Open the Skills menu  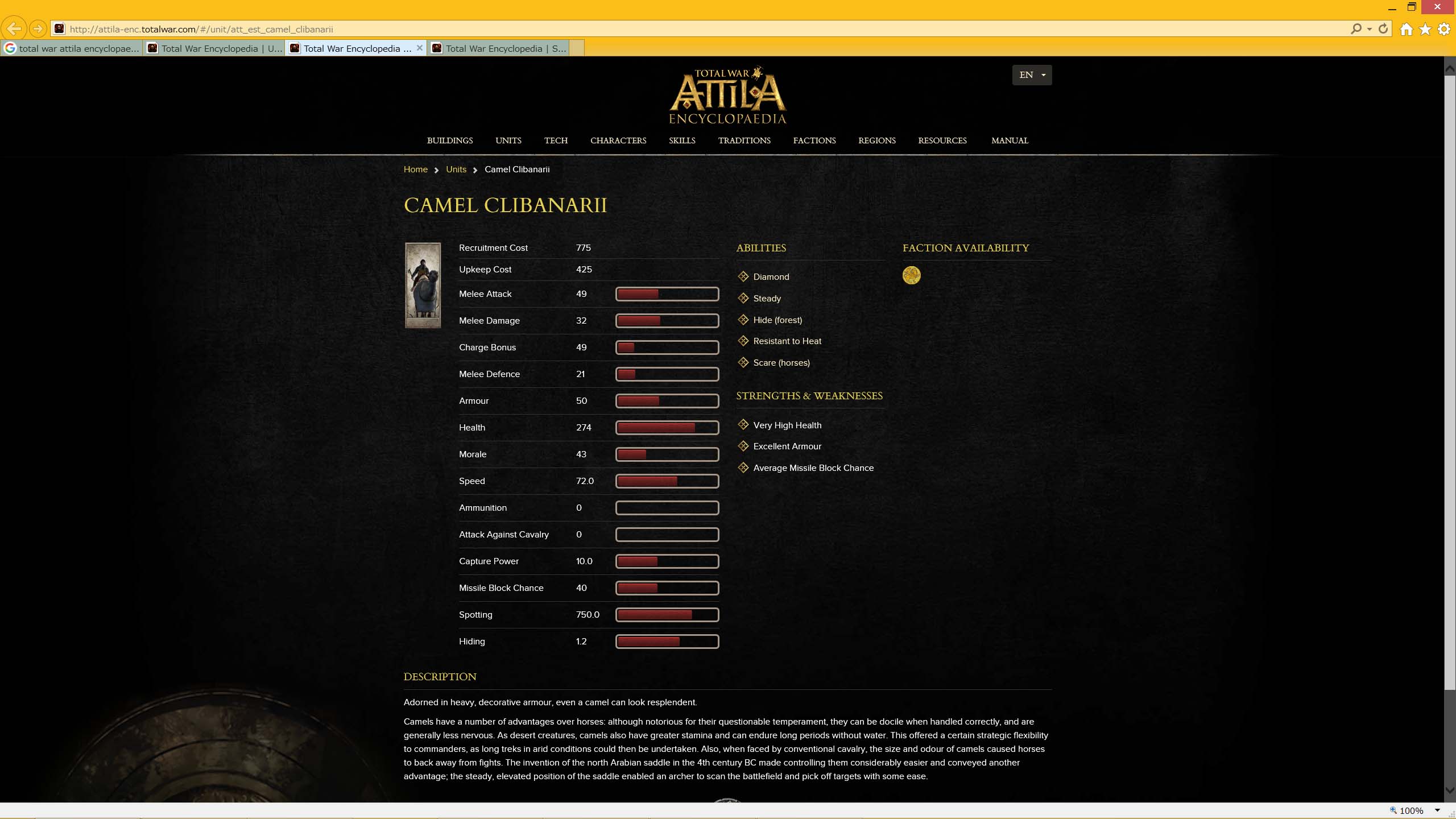682,140
